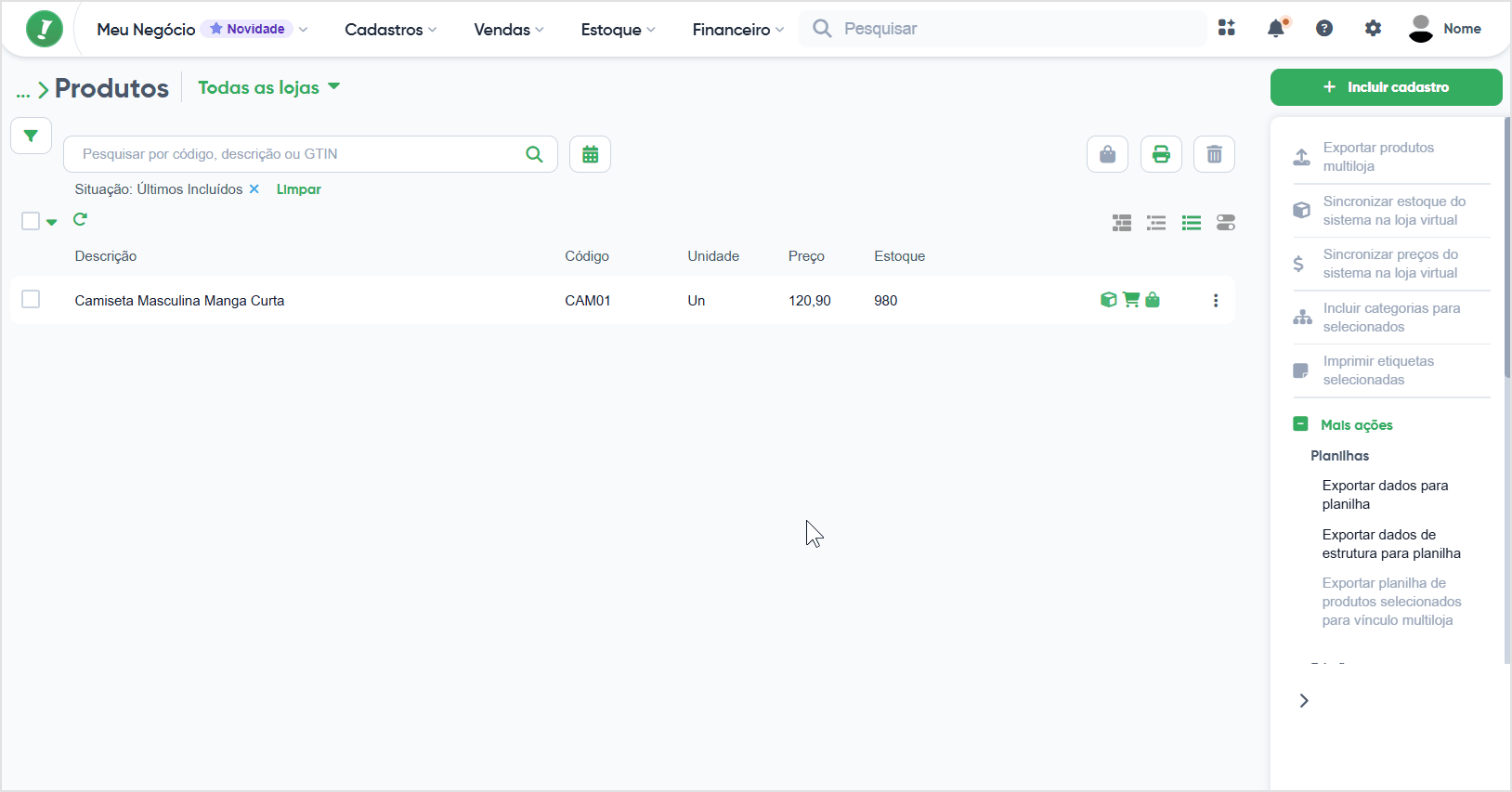Click the global Pesquisar field
The width and height of the screenshot is (1512, 792).
point(1003,29)
